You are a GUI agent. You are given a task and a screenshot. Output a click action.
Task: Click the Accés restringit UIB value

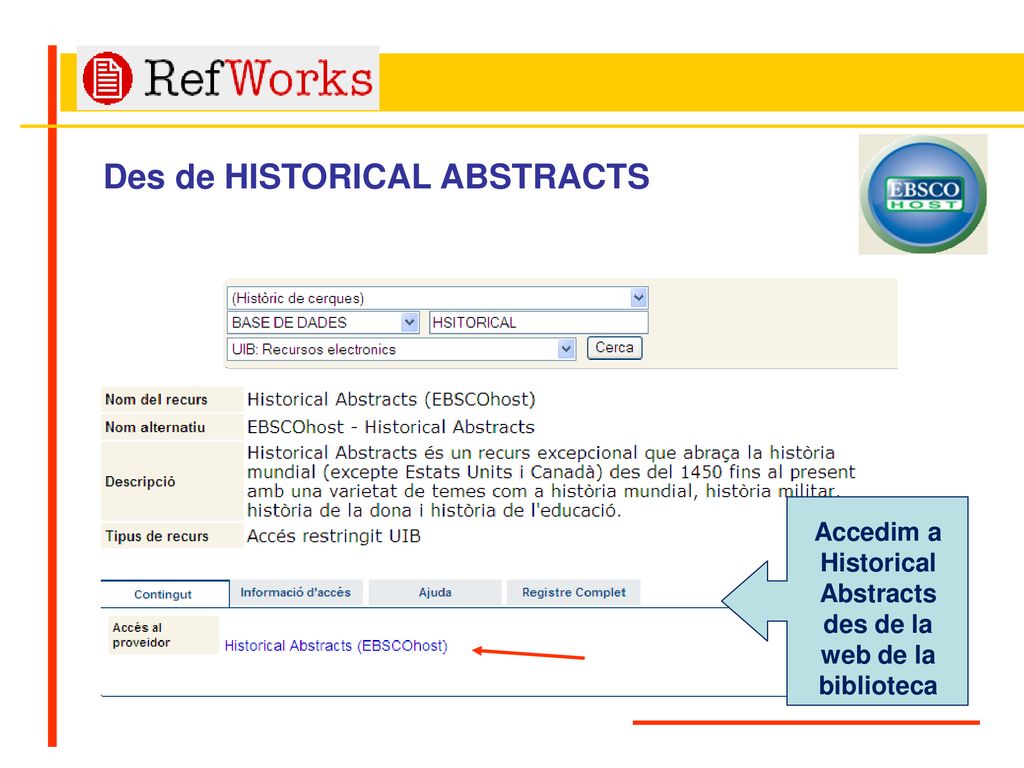(x=334, y=536)
